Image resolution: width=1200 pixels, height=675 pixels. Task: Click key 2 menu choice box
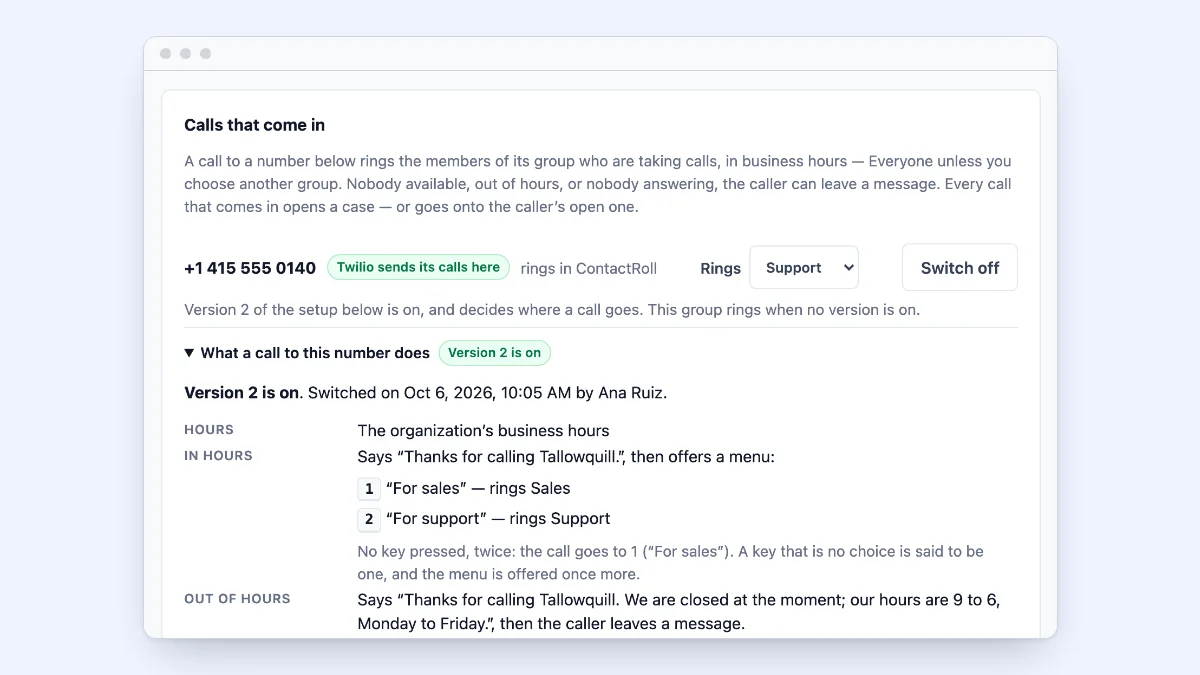[x=369, y=519]
